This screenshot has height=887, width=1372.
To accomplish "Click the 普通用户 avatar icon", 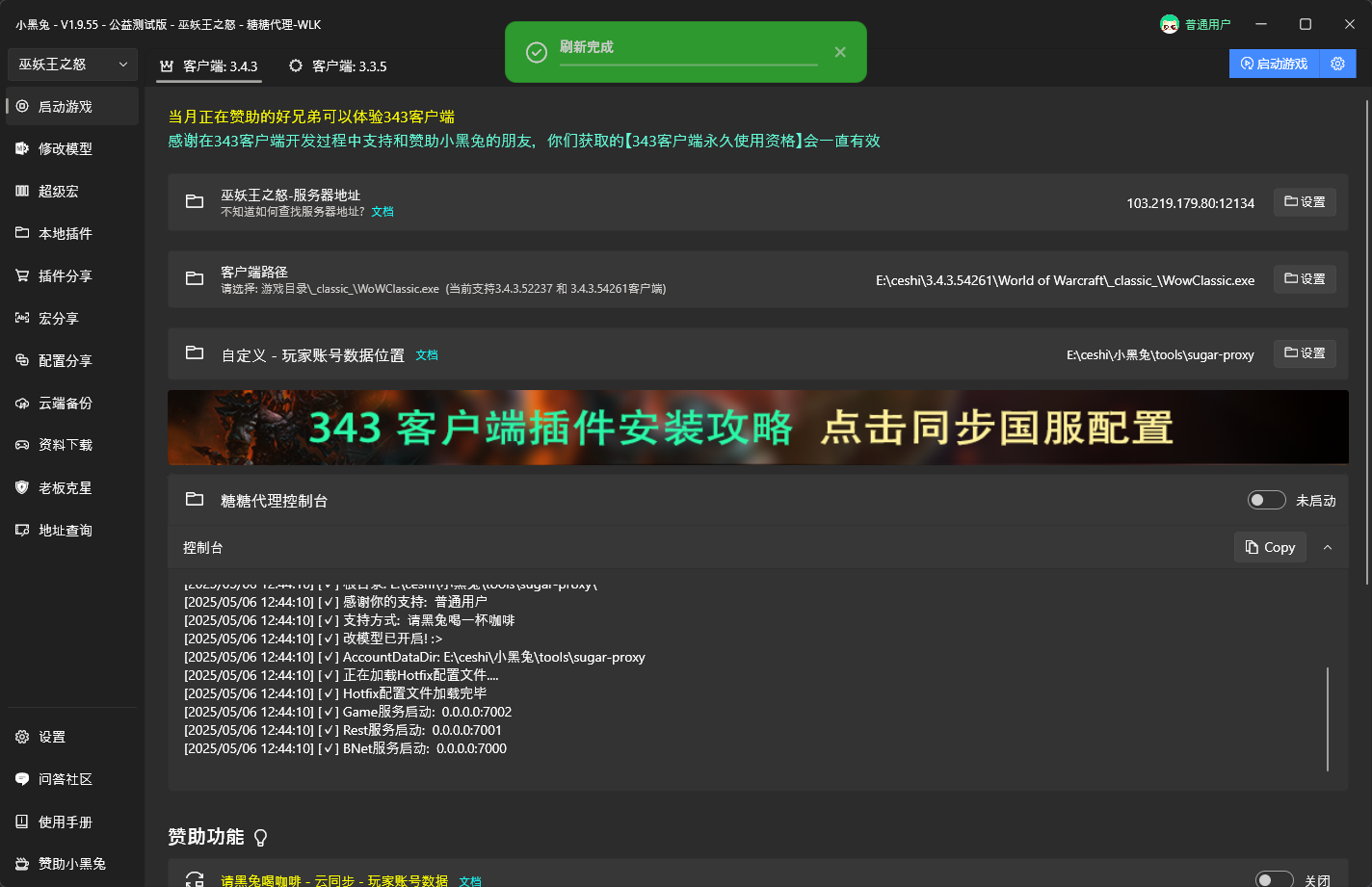I will click(1170, 24).
